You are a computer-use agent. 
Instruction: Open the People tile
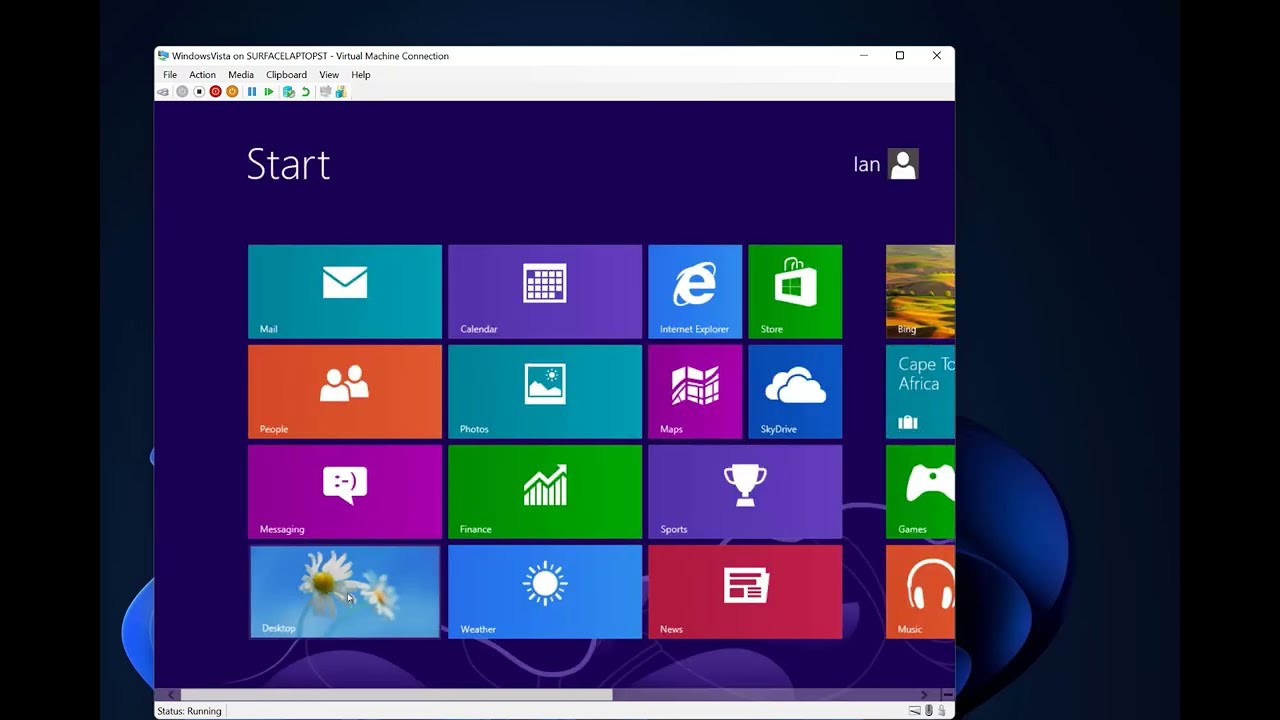point(345,391)
